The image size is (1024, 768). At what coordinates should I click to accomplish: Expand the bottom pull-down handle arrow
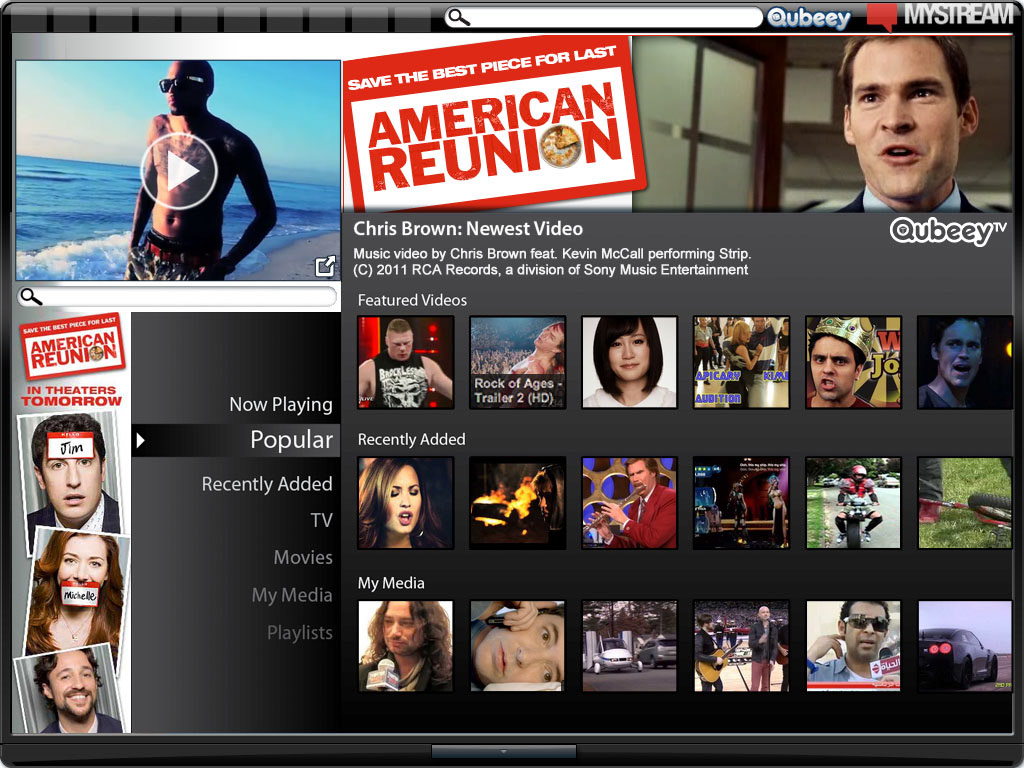coord(504,751)
